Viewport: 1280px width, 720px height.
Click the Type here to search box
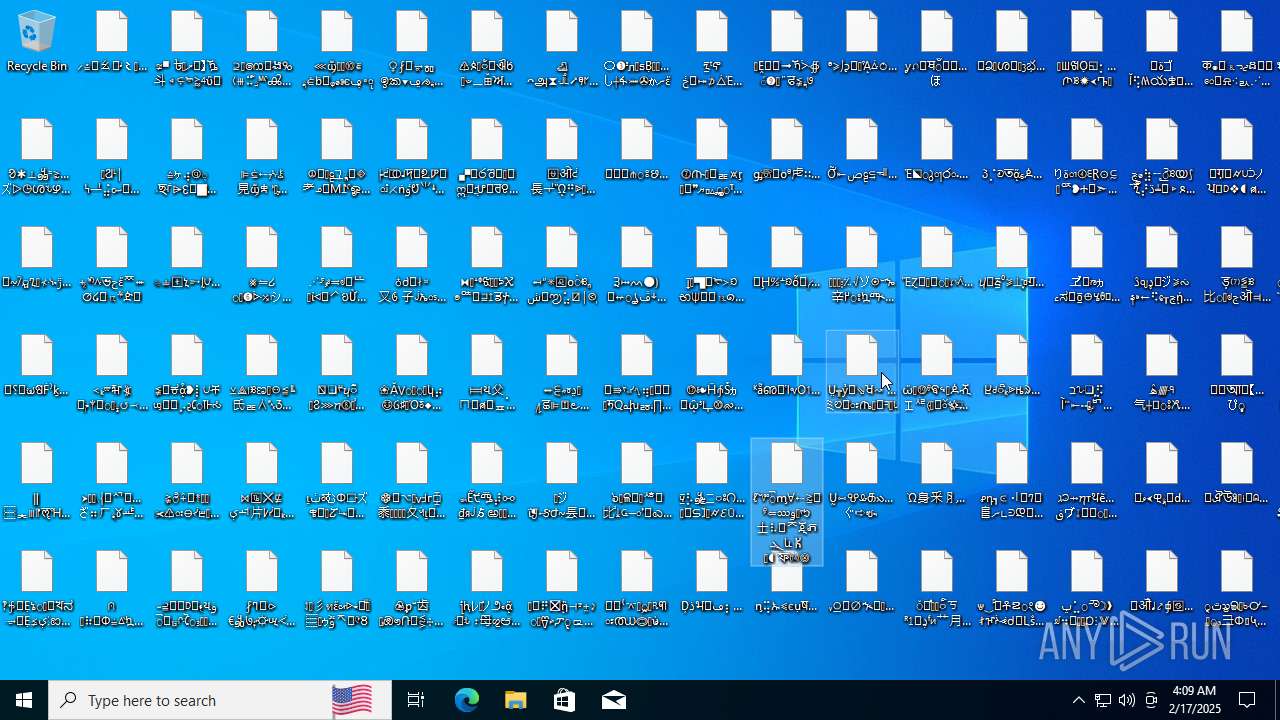click(220, 700)
